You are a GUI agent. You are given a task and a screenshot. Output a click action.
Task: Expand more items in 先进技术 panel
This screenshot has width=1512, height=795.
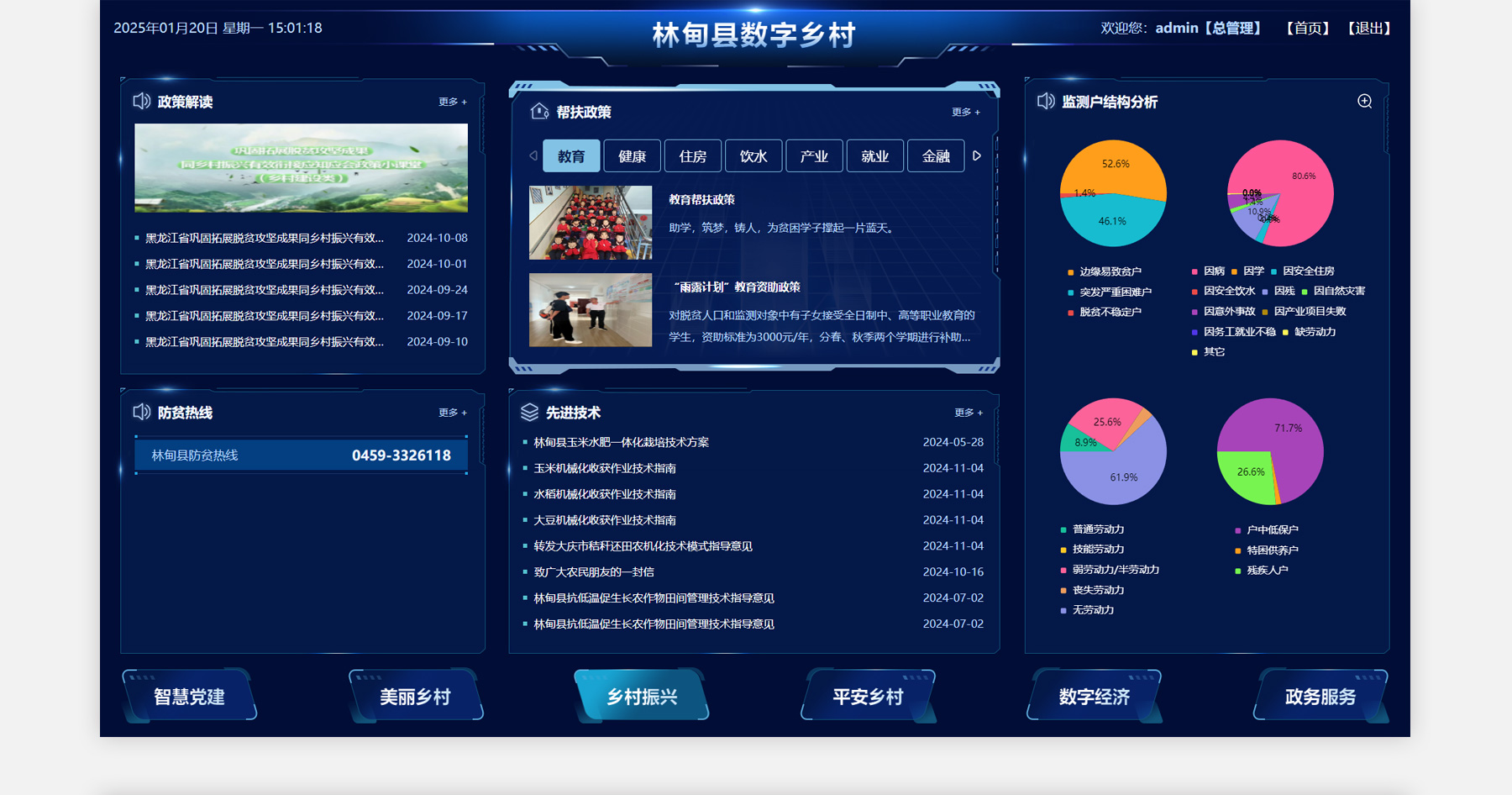pyautogui.click(x=968, y=413)
